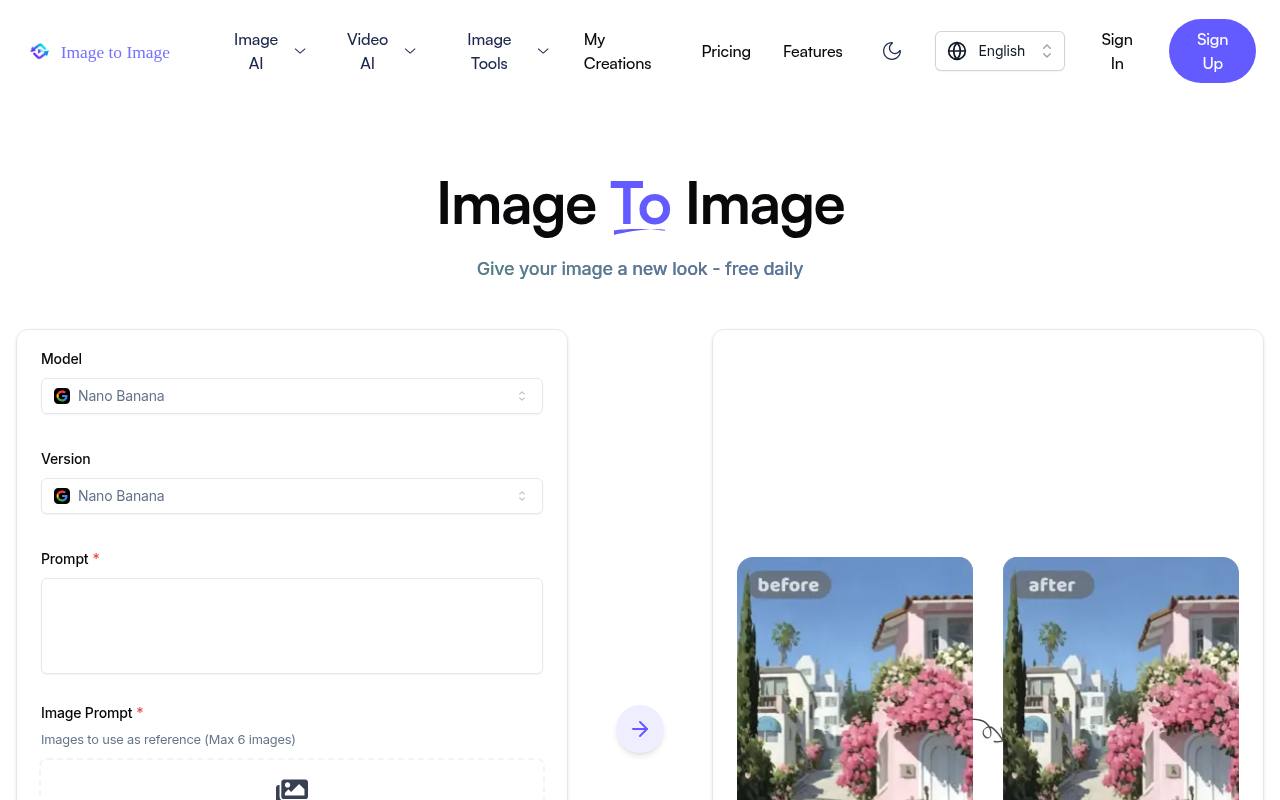1280x800 pixels.
Task: Click 'Images to use as reference' hint text
Action: tap(168, 739)
